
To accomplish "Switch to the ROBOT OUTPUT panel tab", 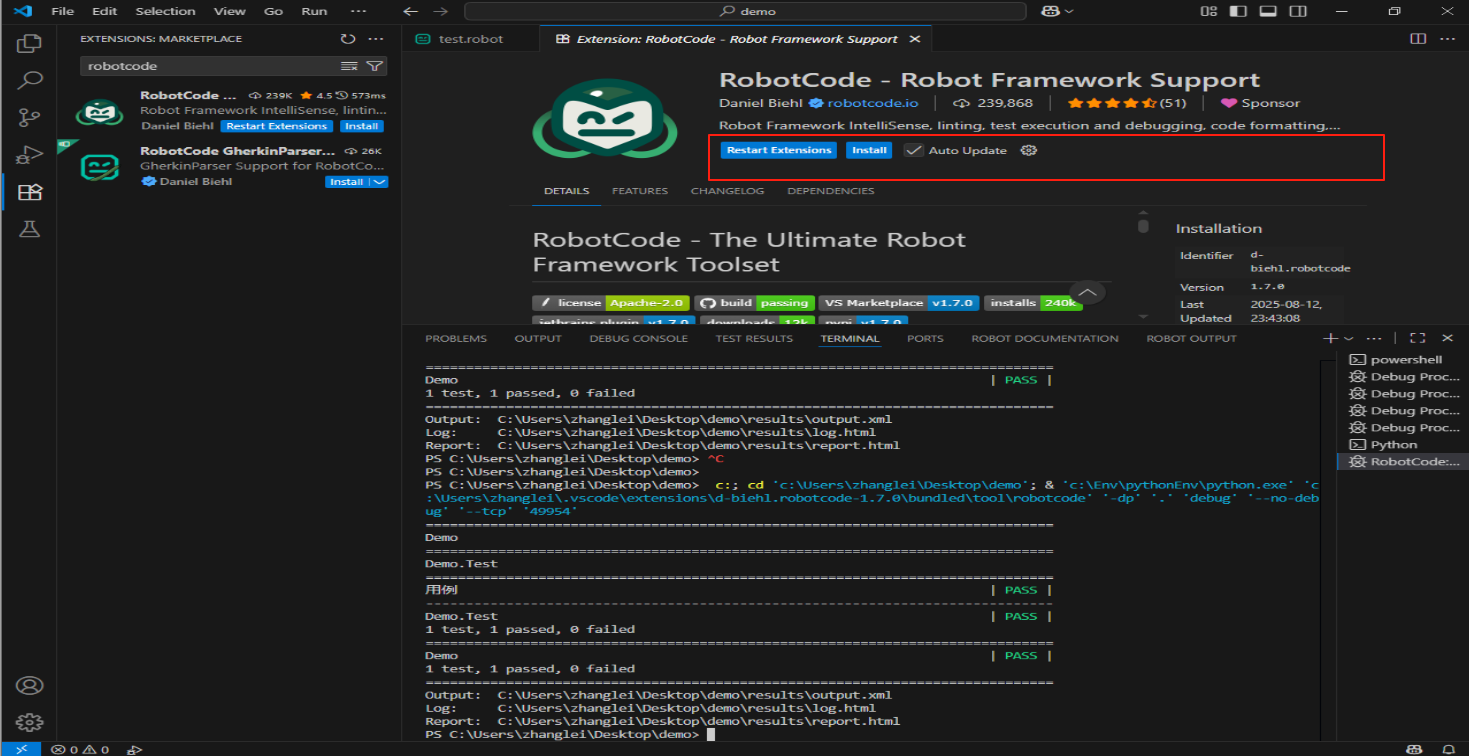I will pyautogui.click(x=1191, y=338).
